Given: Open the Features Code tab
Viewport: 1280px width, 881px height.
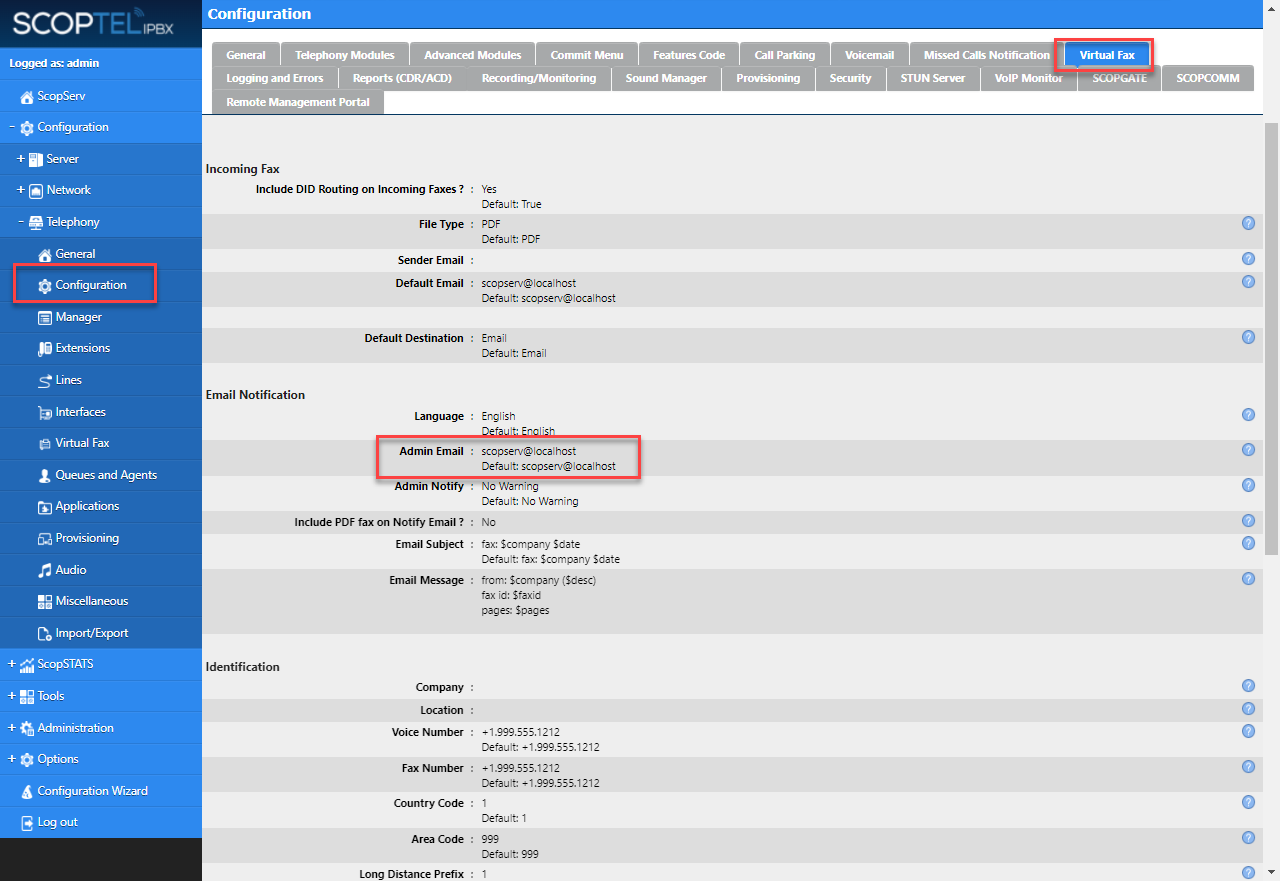Looking at the screenshot, I should (x=689, y=55).
